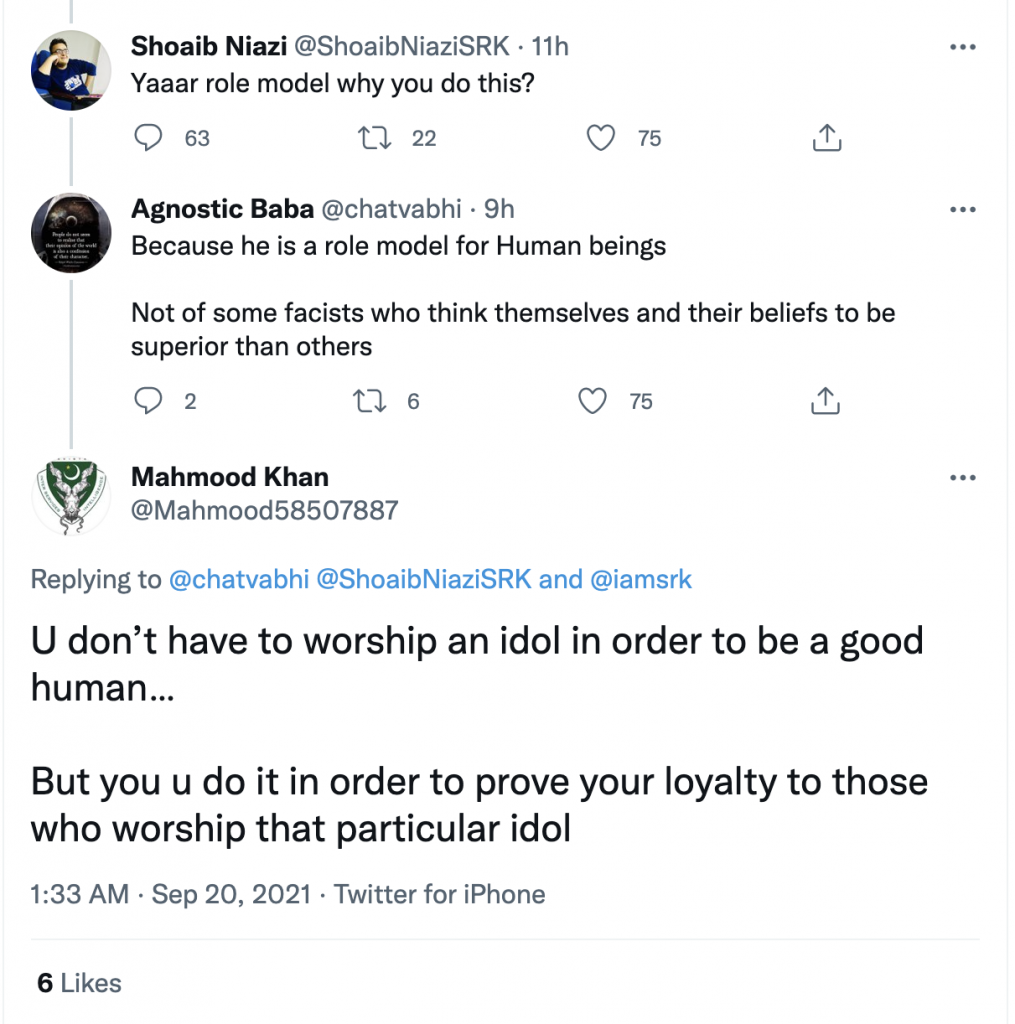Open Shoaib Niazi's profile picture
This screenshot has height=1024, width=1015.
(x=71, y=70)
